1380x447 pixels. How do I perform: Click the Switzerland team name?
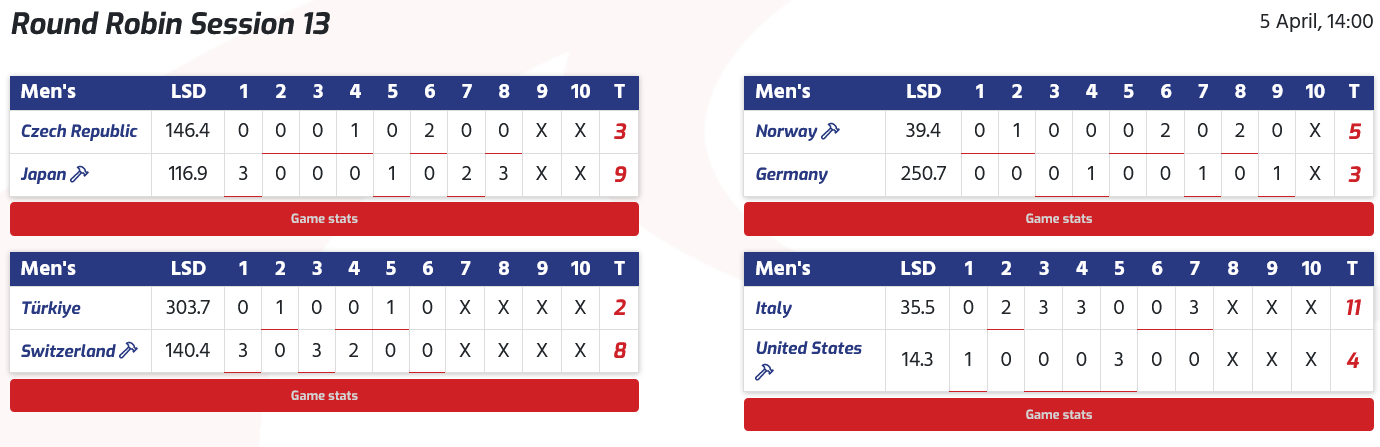(x=68, y=351)
